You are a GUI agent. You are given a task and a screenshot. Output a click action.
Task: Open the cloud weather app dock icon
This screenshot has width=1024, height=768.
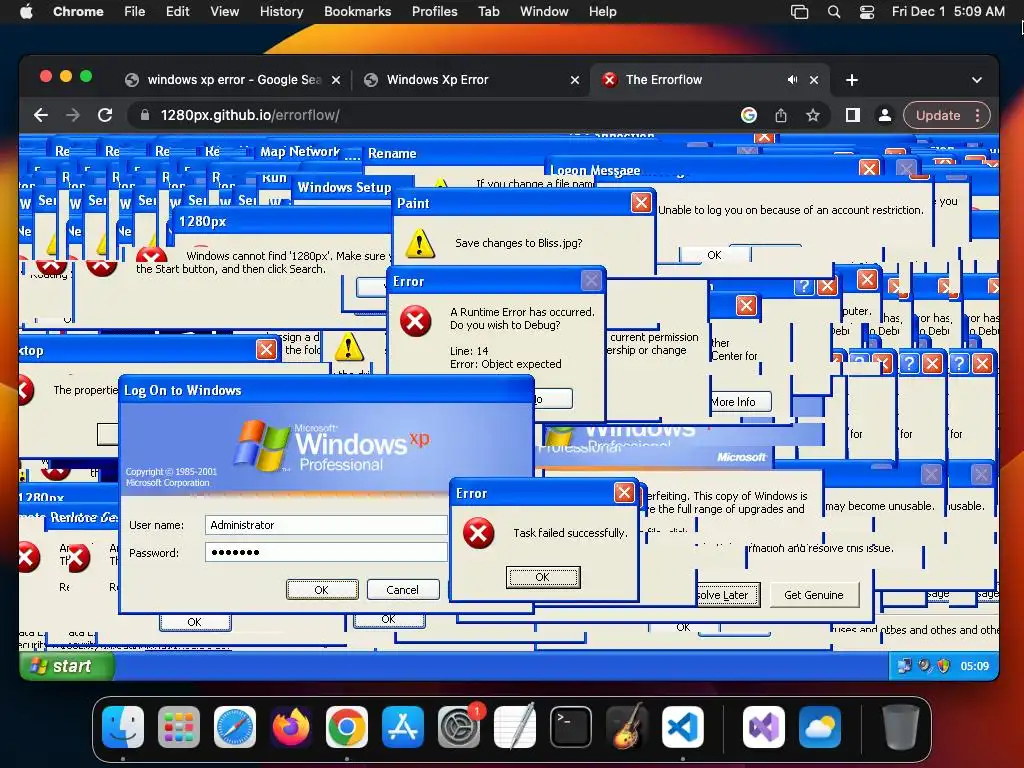(820, 727)
